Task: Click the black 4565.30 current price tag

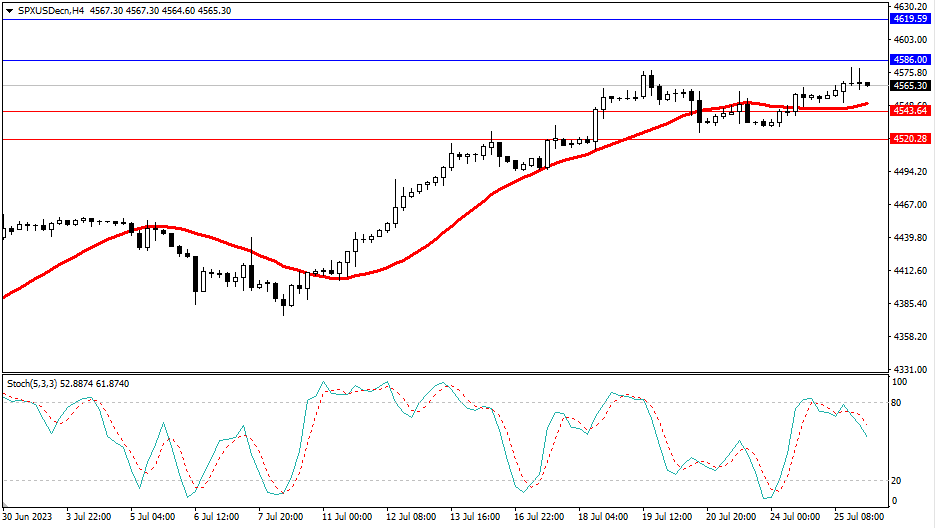Action: point(910,86)
